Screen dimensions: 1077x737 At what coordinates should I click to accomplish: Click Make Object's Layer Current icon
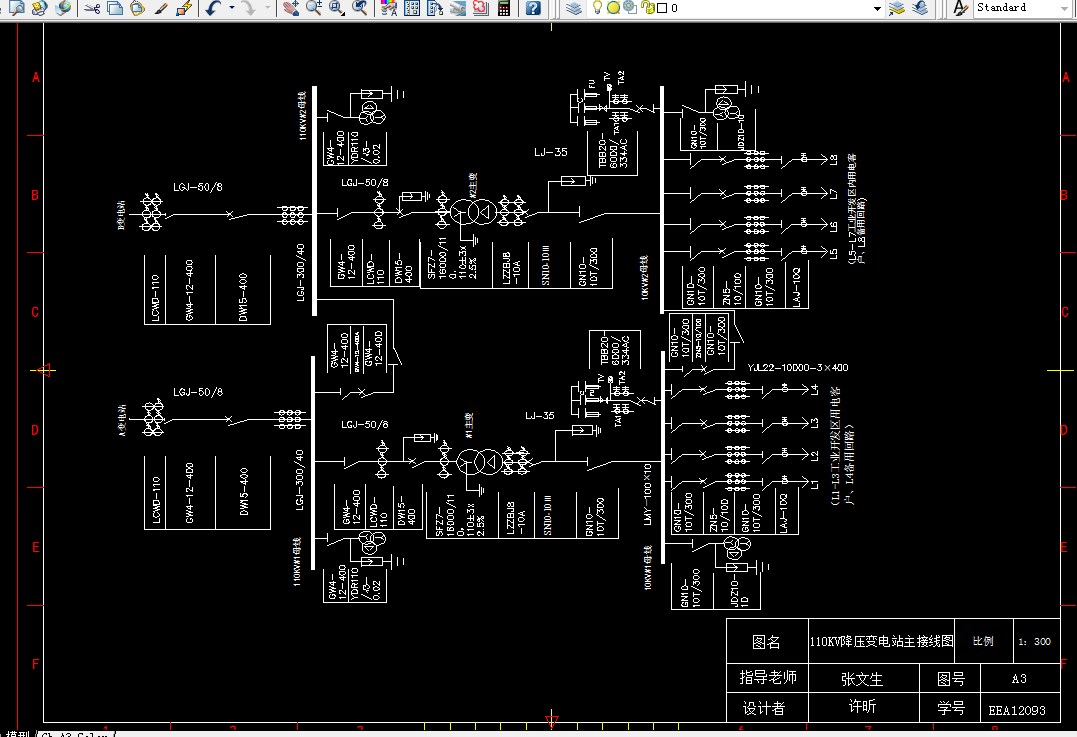[897, 8]
